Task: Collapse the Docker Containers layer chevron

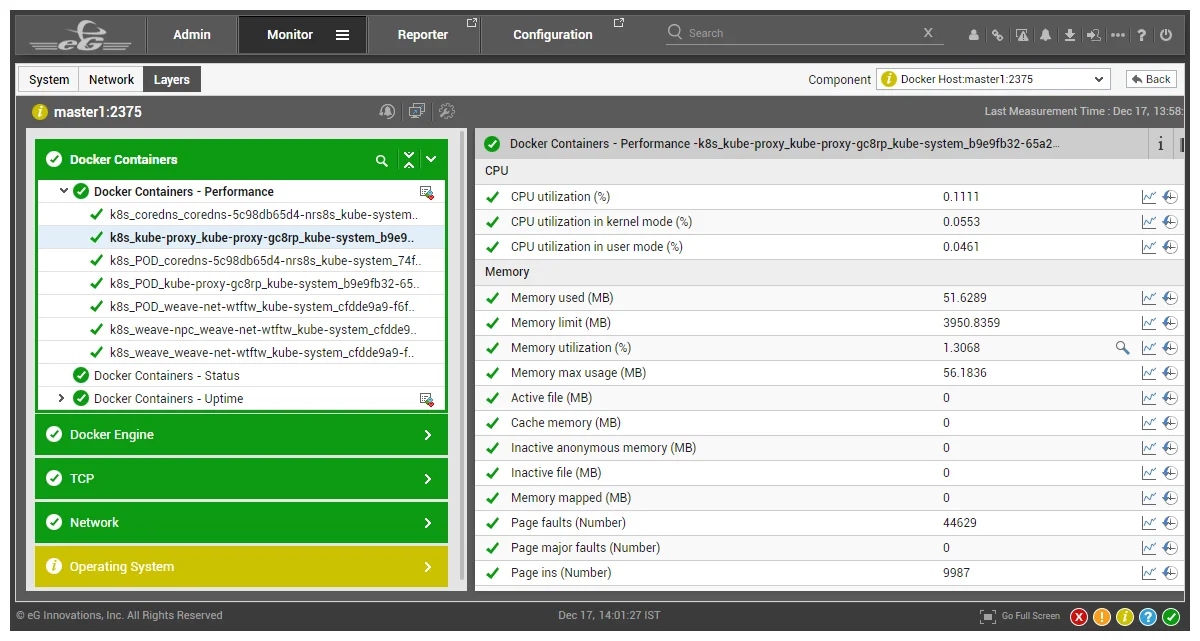Action: click(431, 159)
